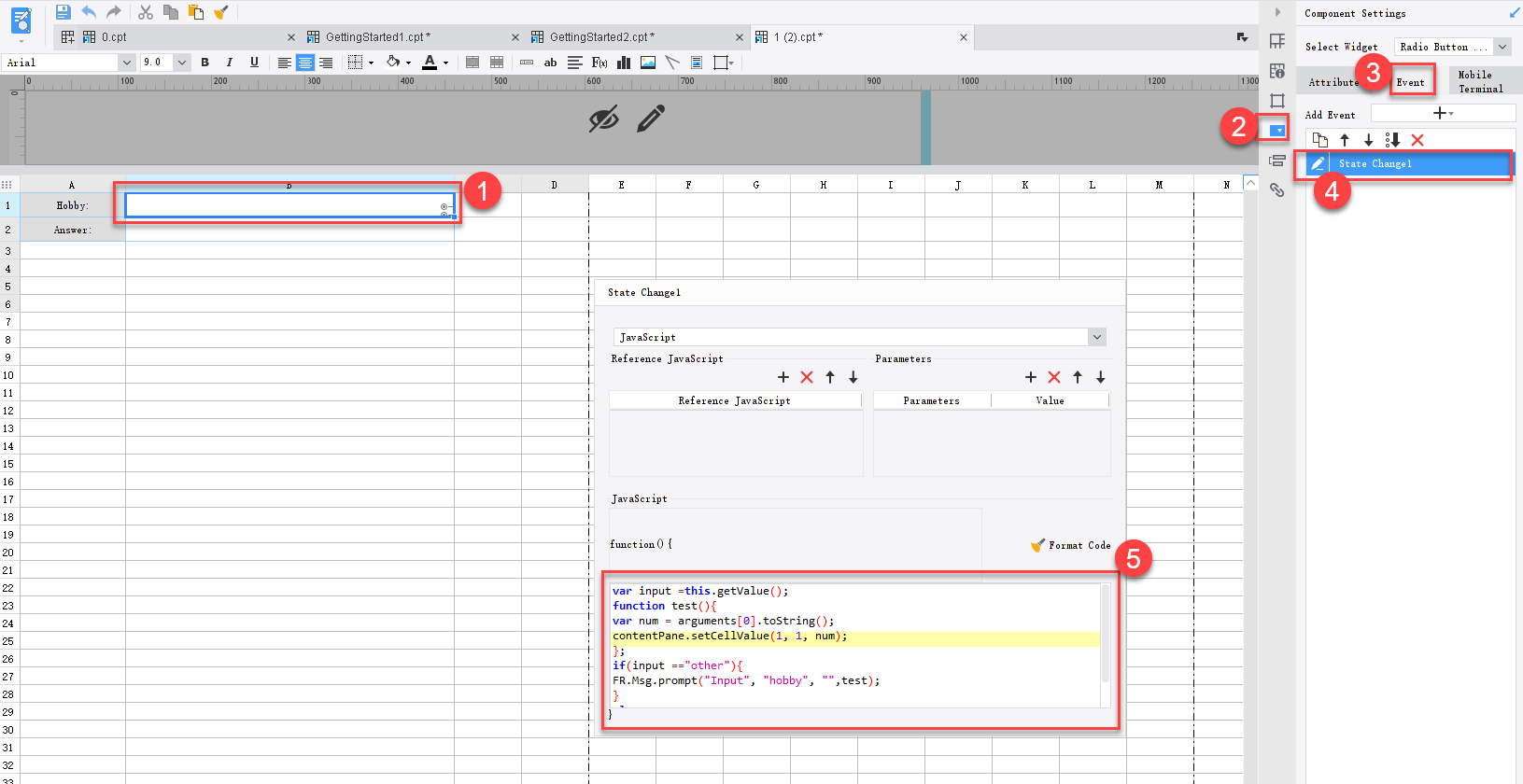Click the copy icon in top toolbar
Image resolution: width=1523 pixels, height=784 pixels.
coord(171,12)
